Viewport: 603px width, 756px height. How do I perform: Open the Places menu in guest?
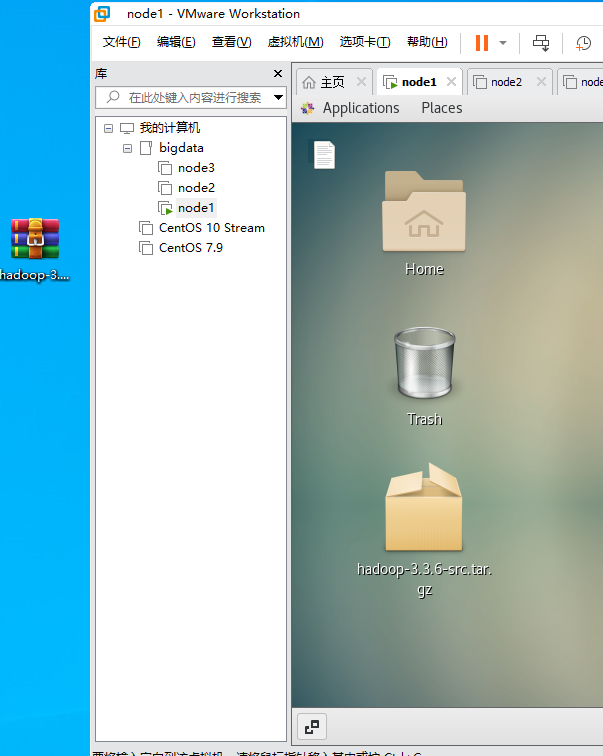tap(442, 108)
